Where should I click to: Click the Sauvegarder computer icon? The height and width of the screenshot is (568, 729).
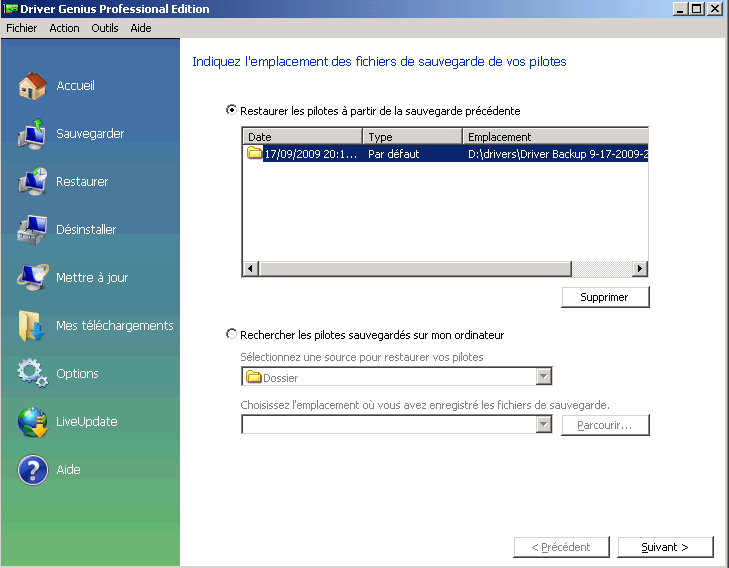point(32,134)
